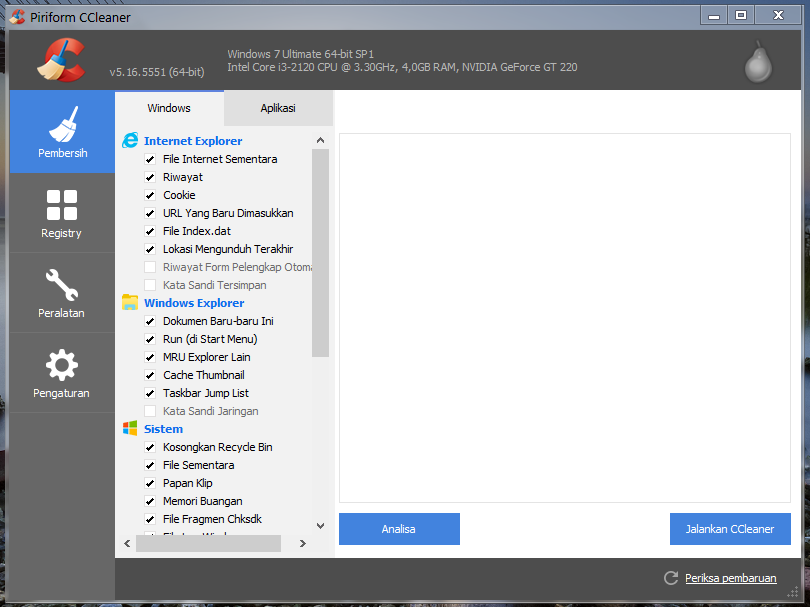The image size is (810, 607).
Task: Uncheck File Internet Sementara
Action: 150,159
